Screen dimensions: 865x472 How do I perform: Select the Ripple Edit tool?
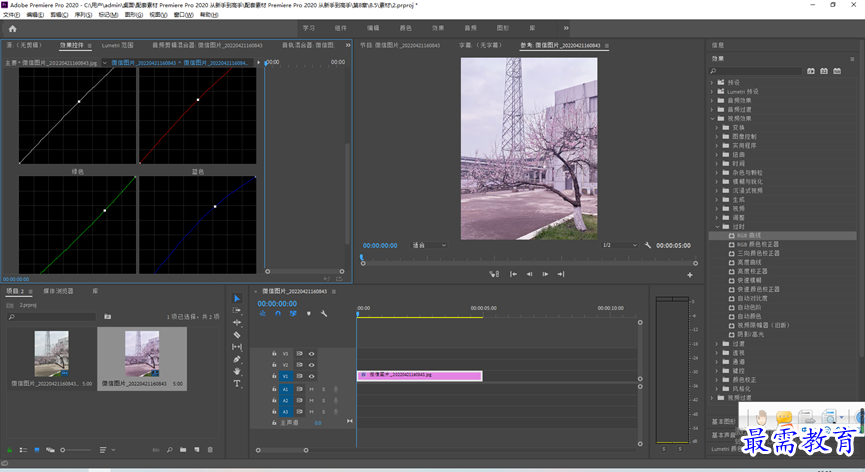click(237, 323)
